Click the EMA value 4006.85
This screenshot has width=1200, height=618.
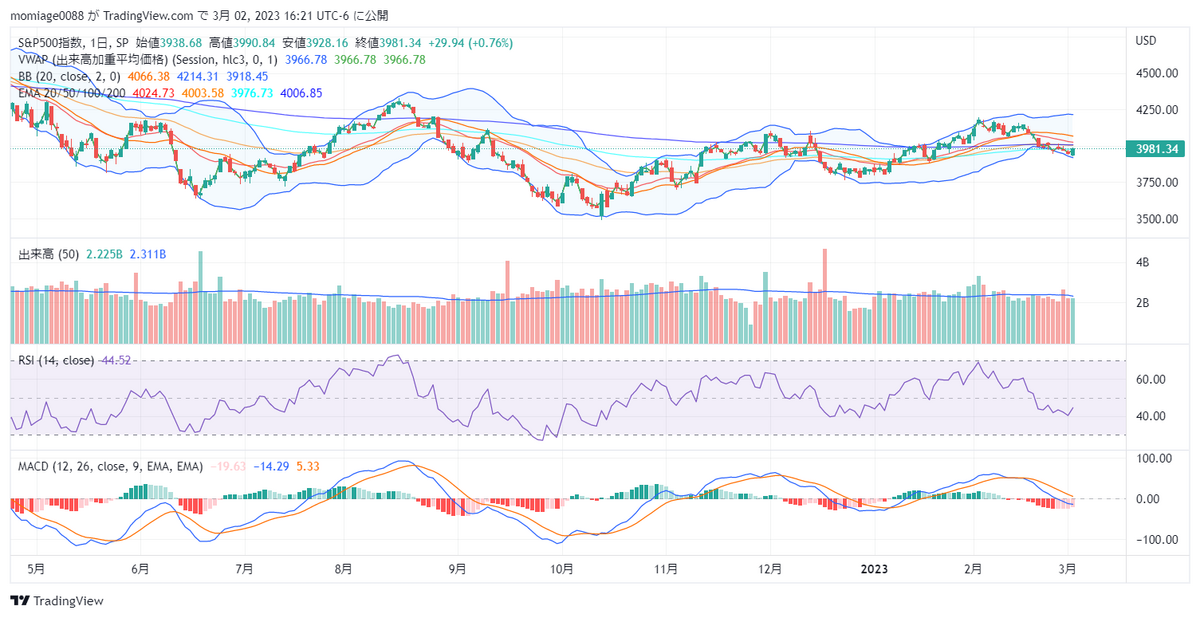coord(301,93)
